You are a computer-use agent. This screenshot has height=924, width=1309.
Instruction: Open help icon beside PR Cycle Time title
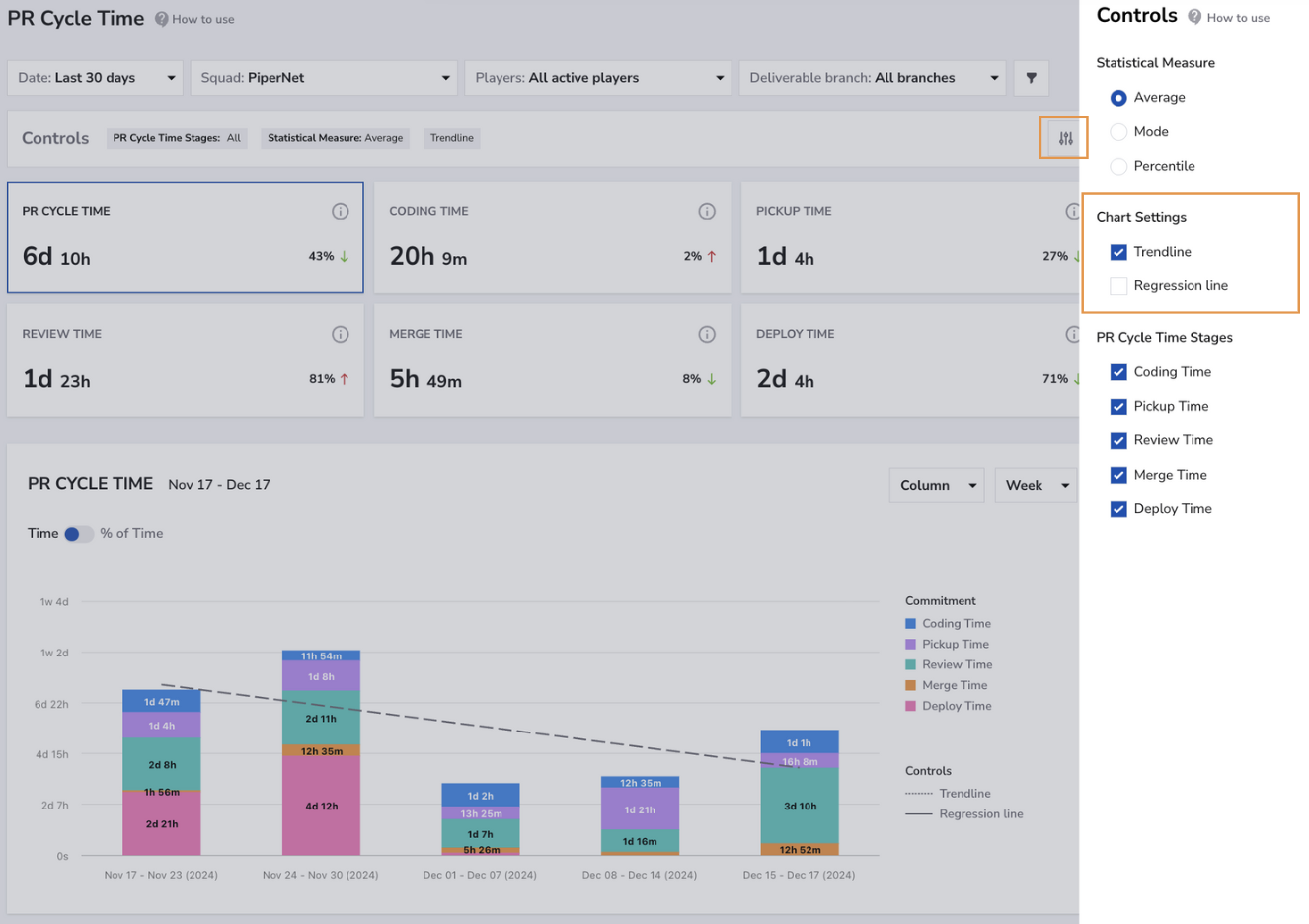161,19
